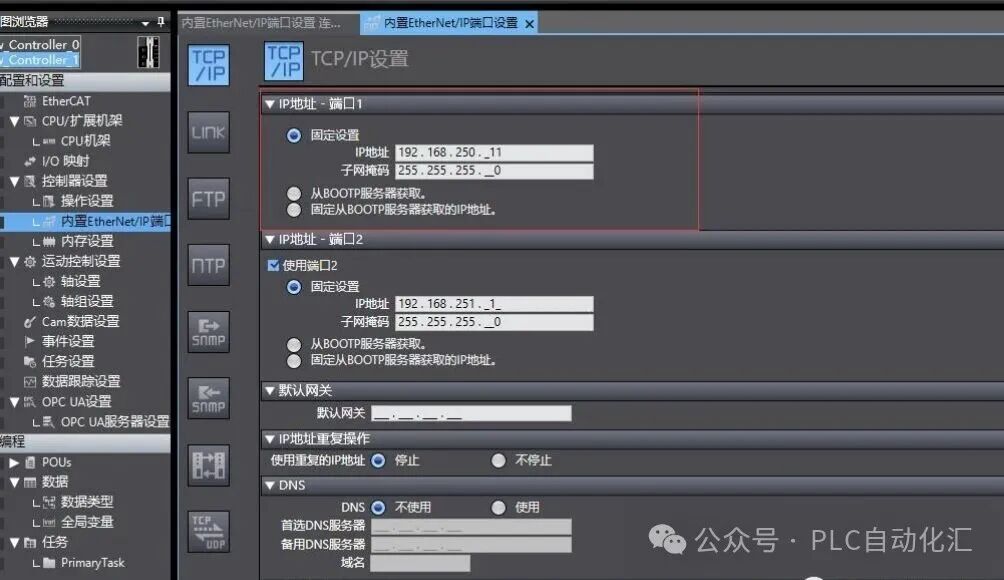Click the EtherCAT icon in the tree
The height and width of the screenshot is (580, 1004).
30,101
